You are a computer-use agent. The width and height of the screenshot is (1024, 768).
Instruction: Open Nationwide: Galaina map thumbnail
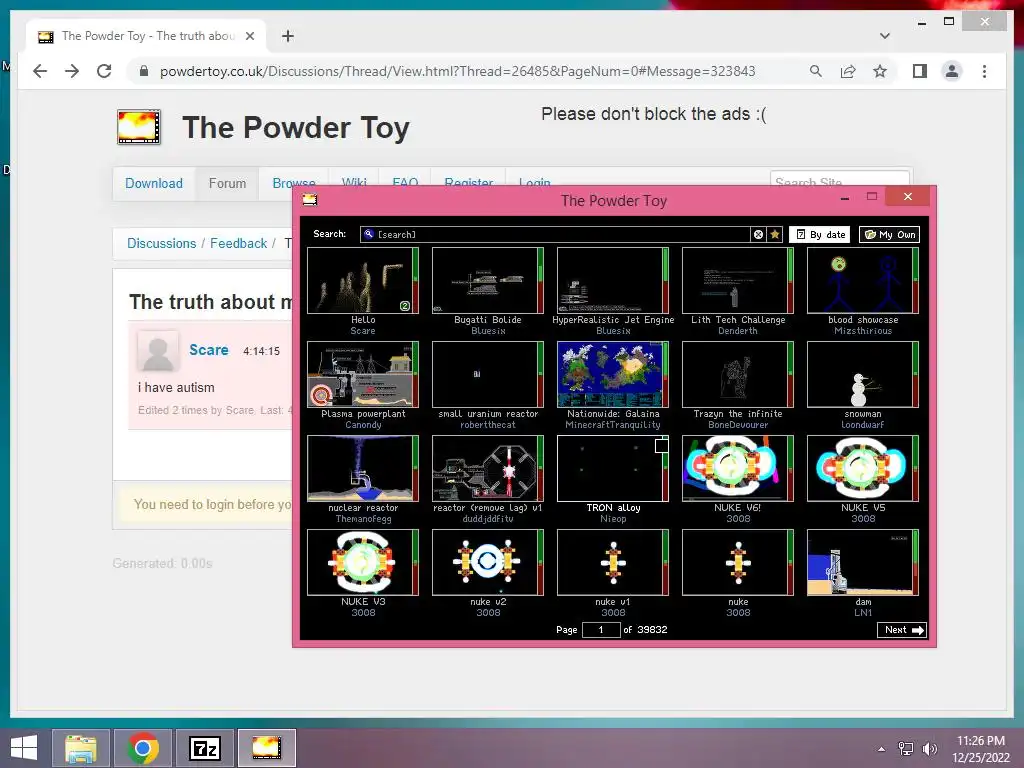(613, 374)
